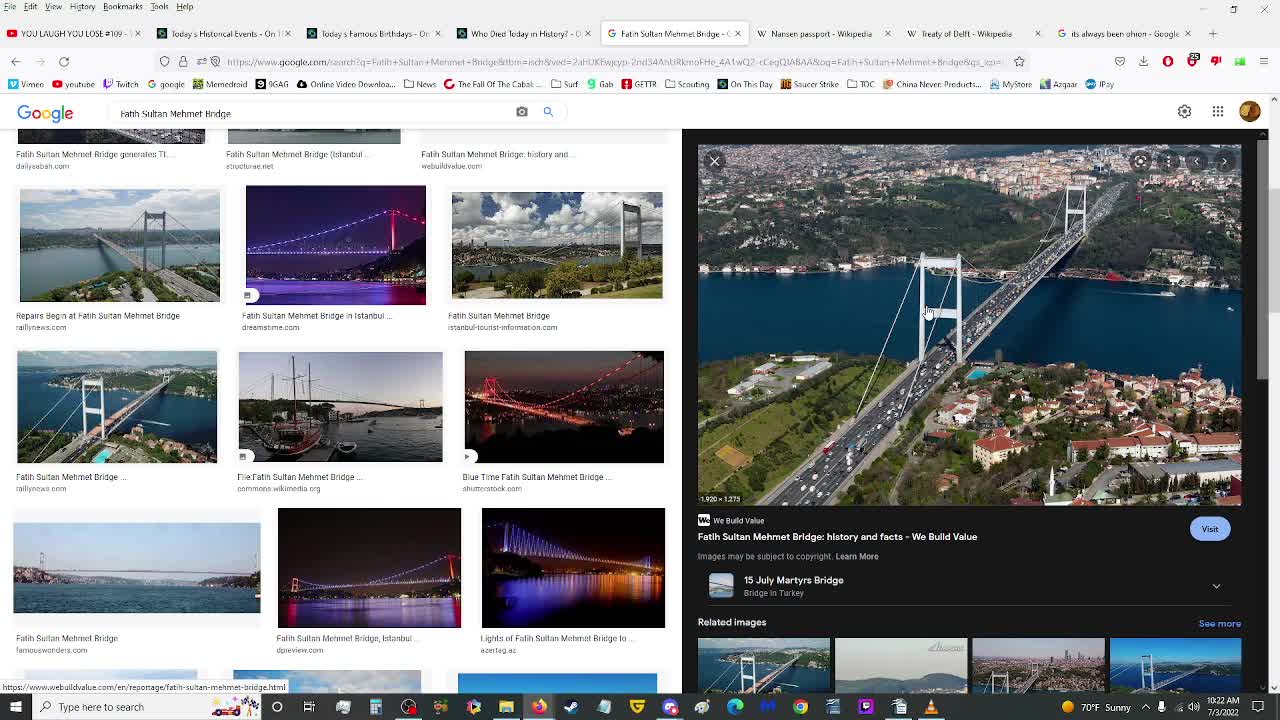
Task: Open the Firefox downloads arrow
Action: [x=1143, y=61]
